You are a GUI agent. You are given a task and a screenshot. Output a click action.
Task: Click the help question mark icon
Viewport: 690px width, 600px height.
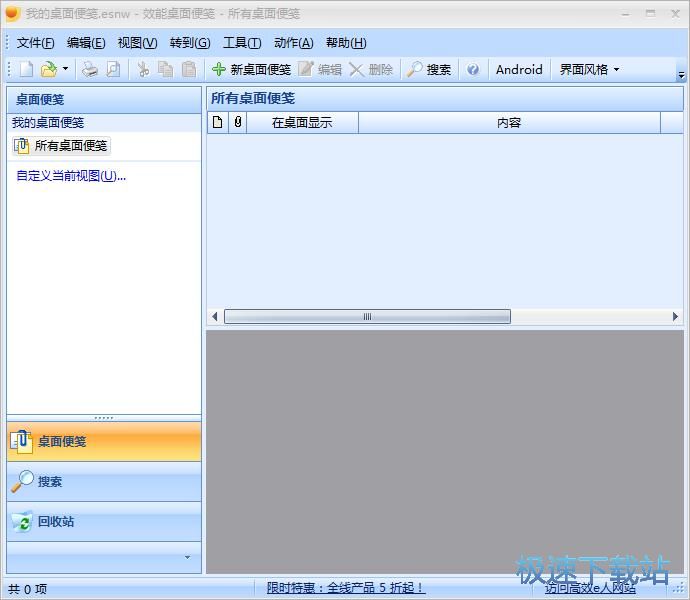coord(473,69)
